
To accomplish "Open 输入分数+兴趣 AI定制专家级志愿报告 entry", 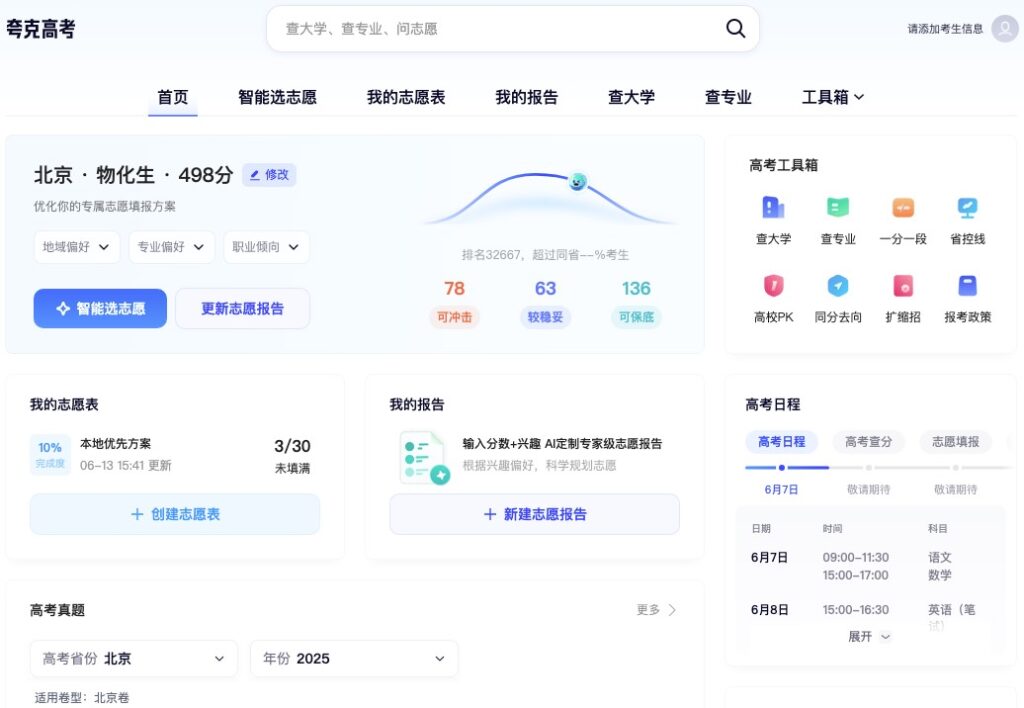I will pos(562,443).
